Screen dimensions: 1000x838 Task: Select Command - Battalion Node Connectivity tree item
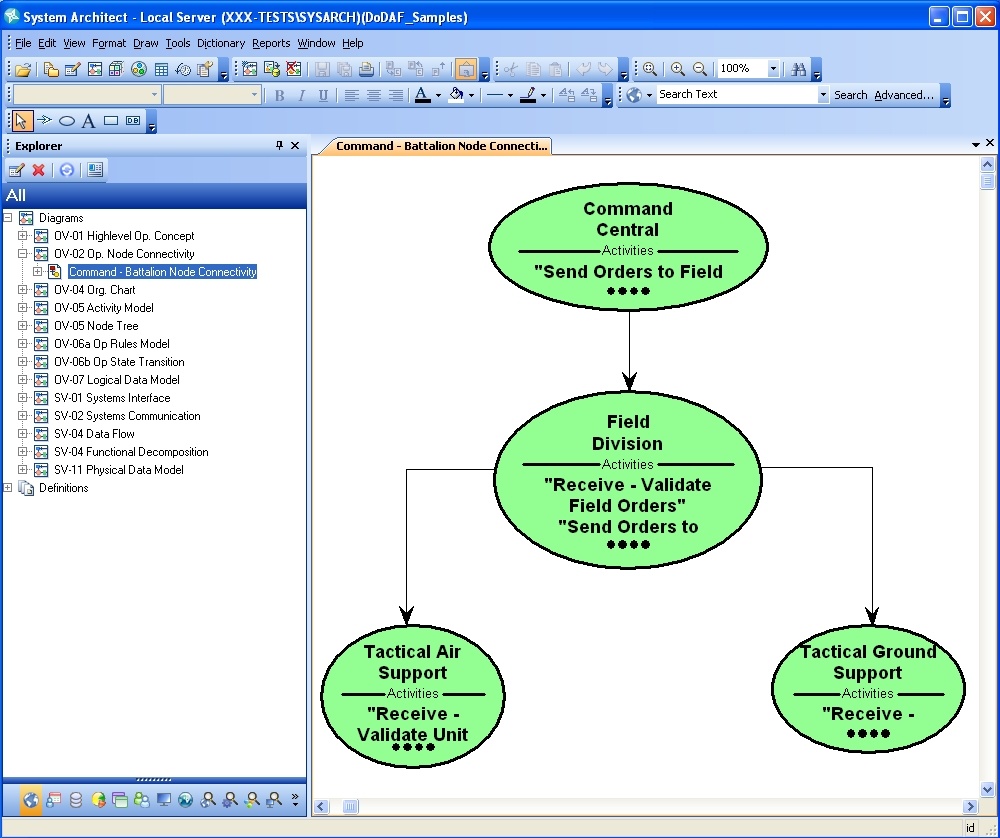point(162,272)
